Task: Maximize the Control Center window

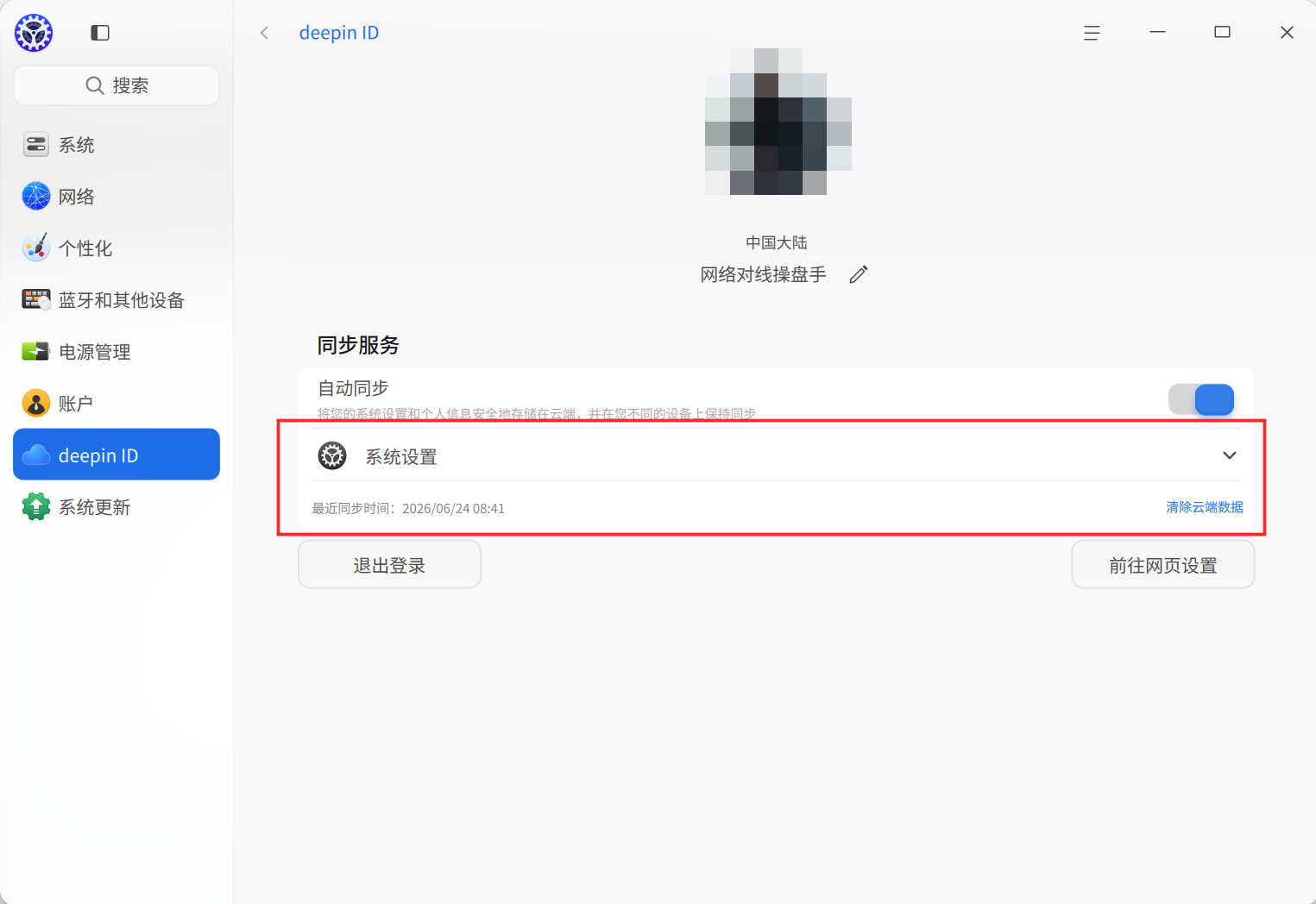Action: [1222, 33]
